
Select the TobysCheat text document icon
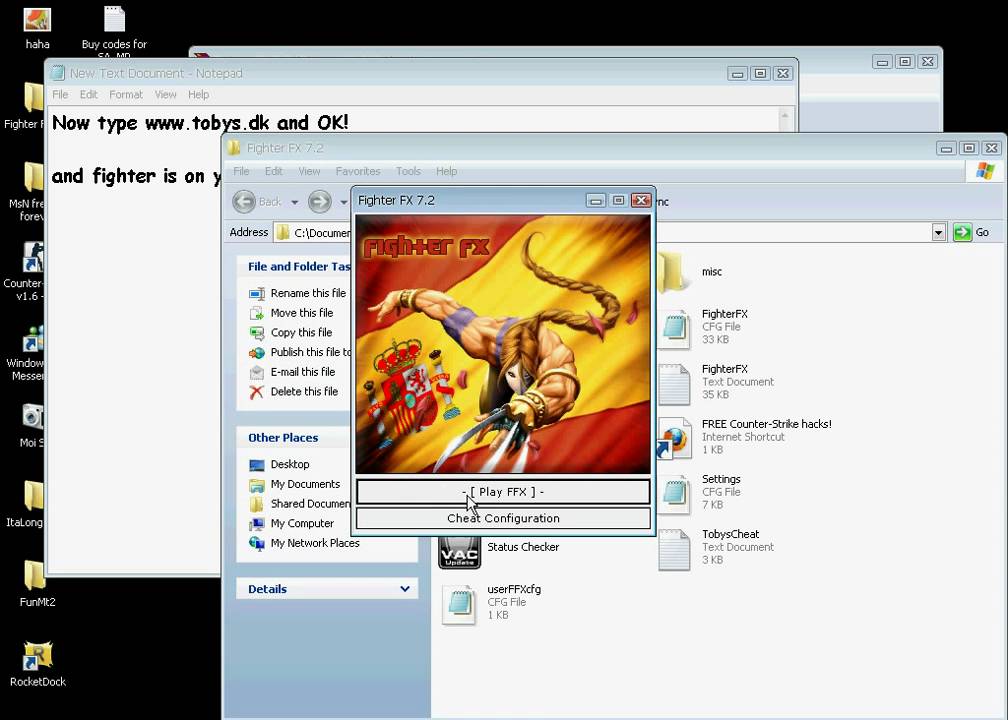[x=674, y=548]
